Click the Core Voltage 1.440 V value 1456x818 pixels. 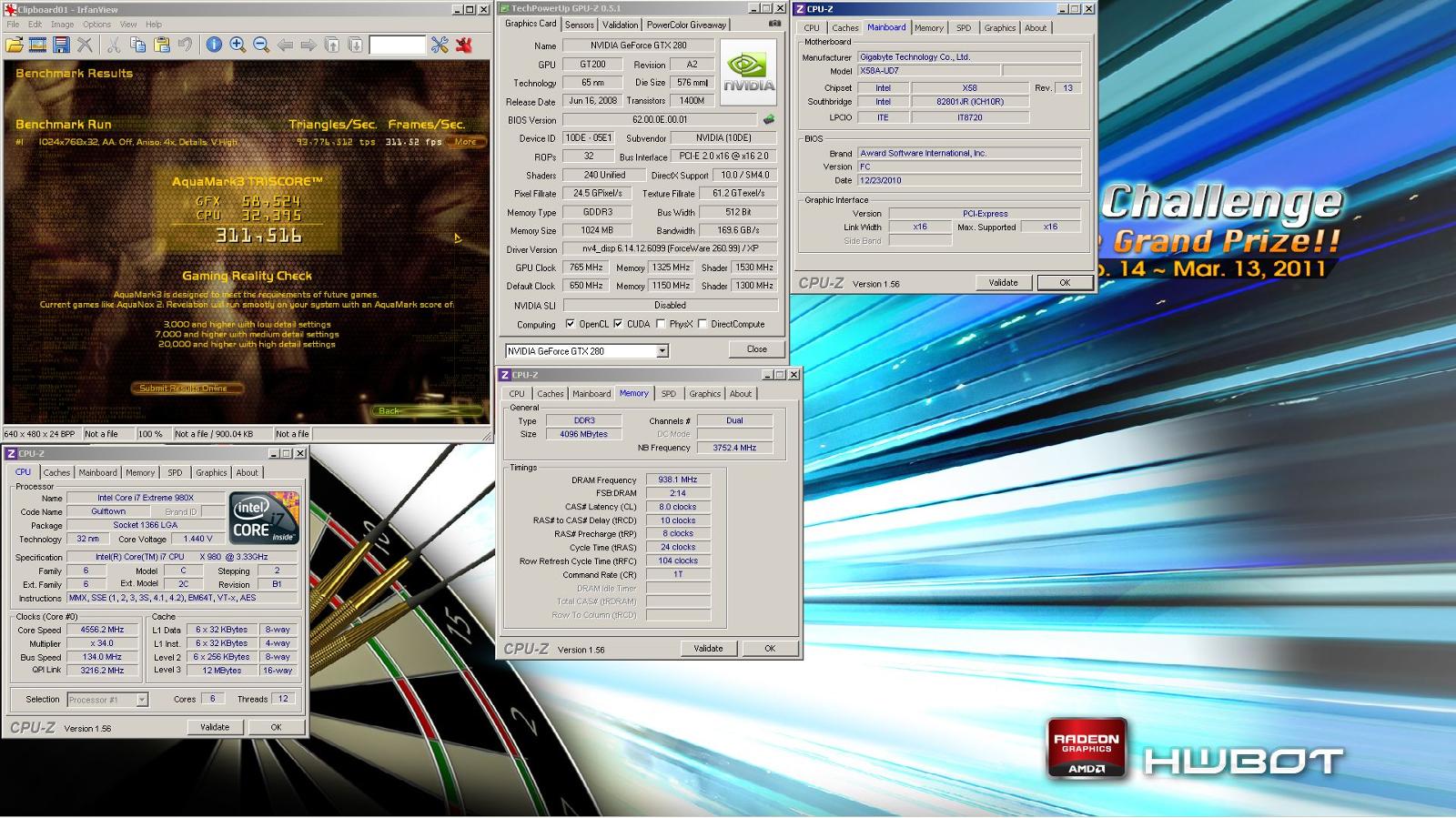click(197, 539)
